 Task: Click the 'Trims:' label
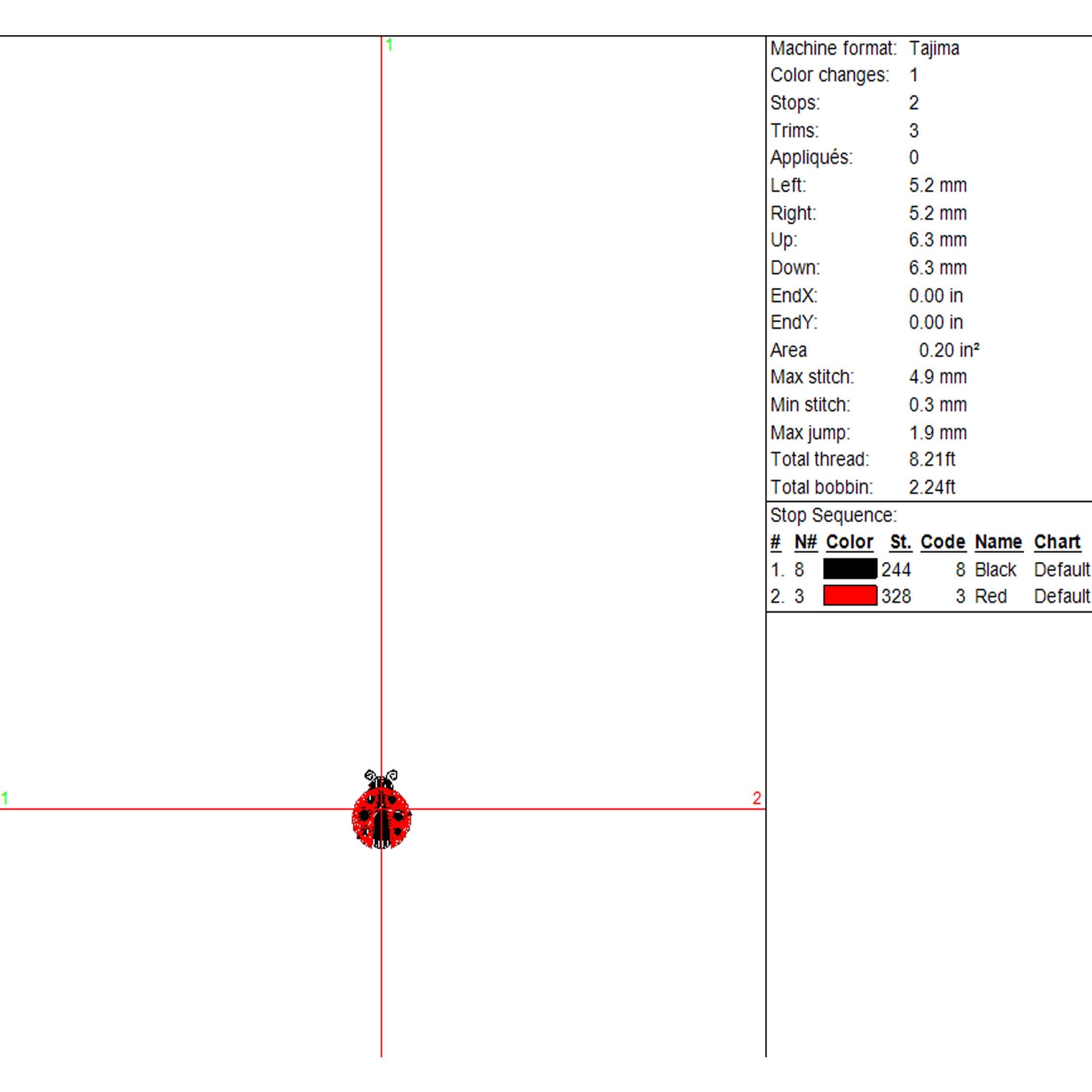click(794, 131)
